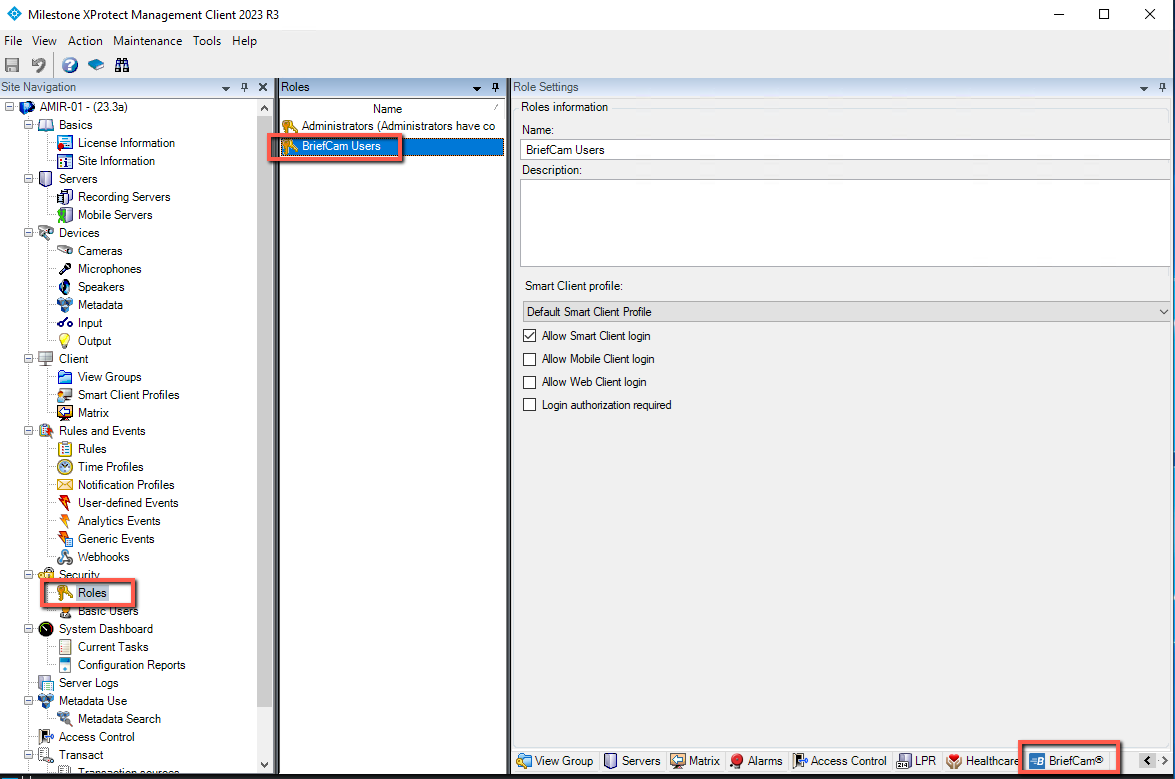Switch to the Alarms tab
The width and height of the screenshot is (1175, 779).
click(x=755, y=761)
